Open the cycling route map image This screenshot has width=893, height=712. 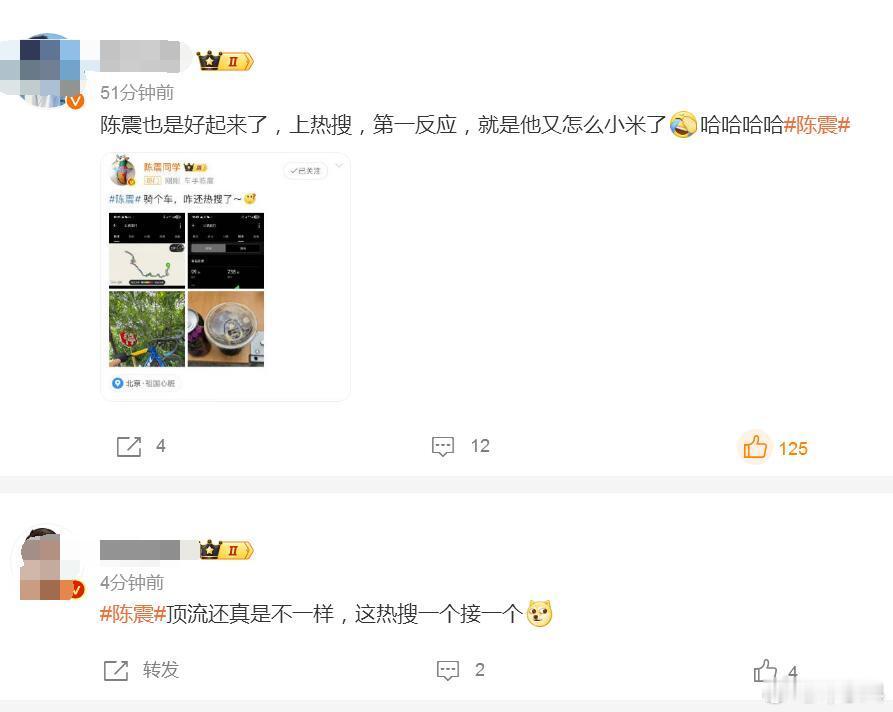pos(147,251)
